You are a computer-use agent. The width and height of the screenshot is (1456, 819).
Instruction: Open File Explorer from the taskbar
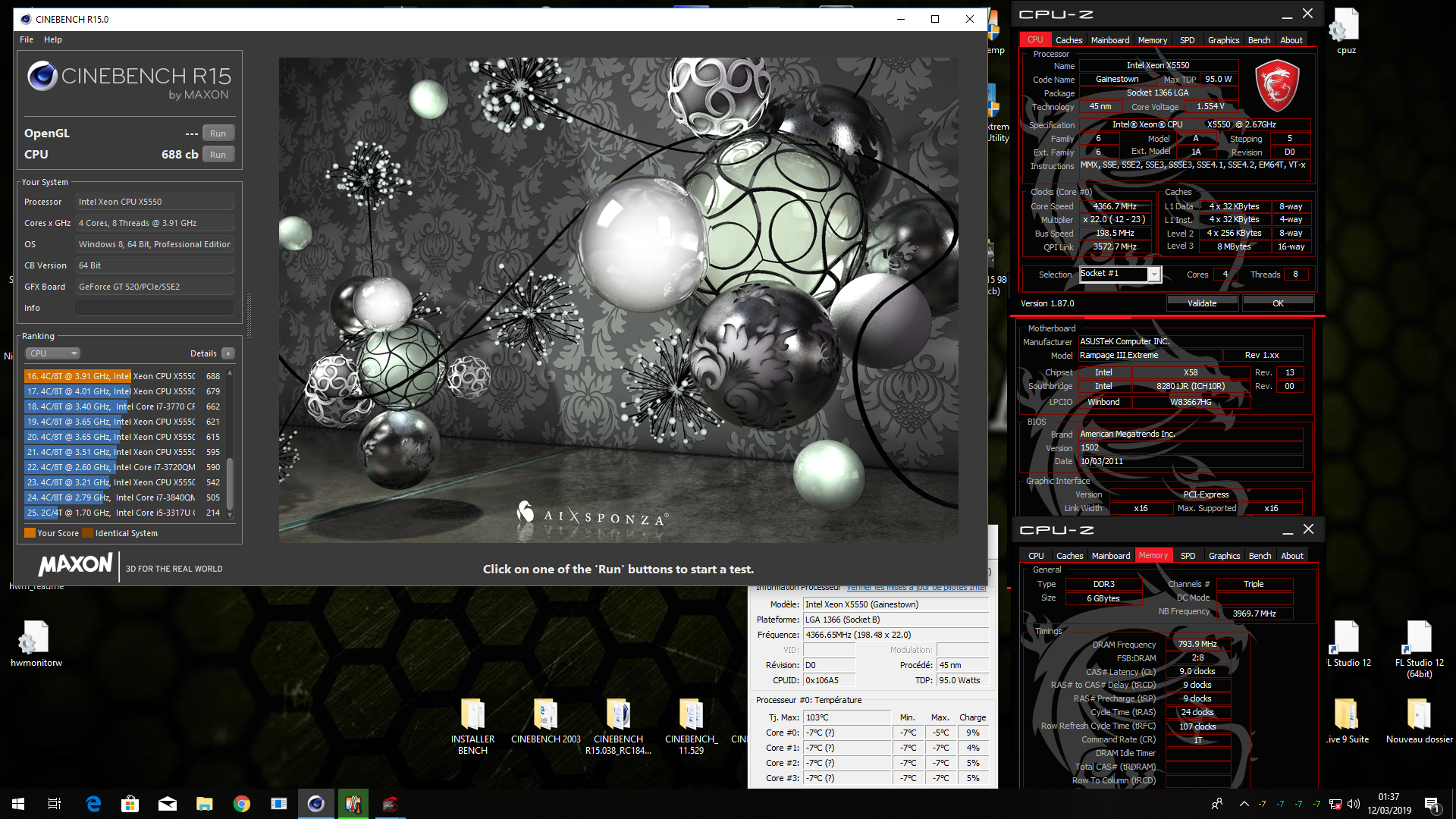[x=205, y=804]
